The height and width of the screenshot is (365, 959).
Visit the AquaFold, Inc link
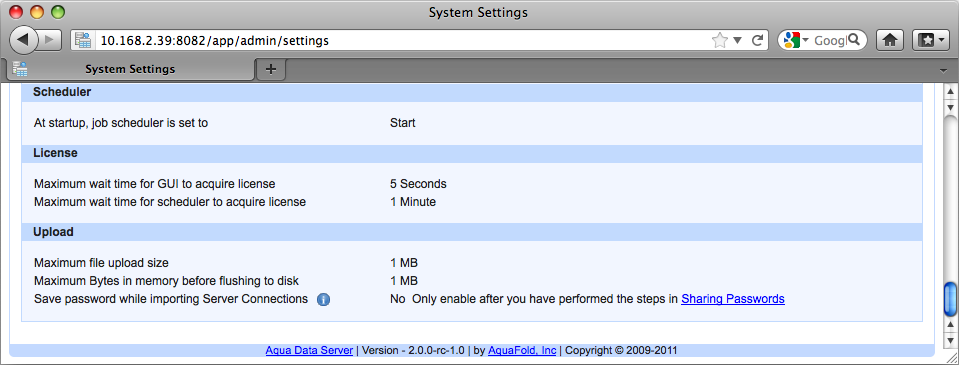coord(522,350)
